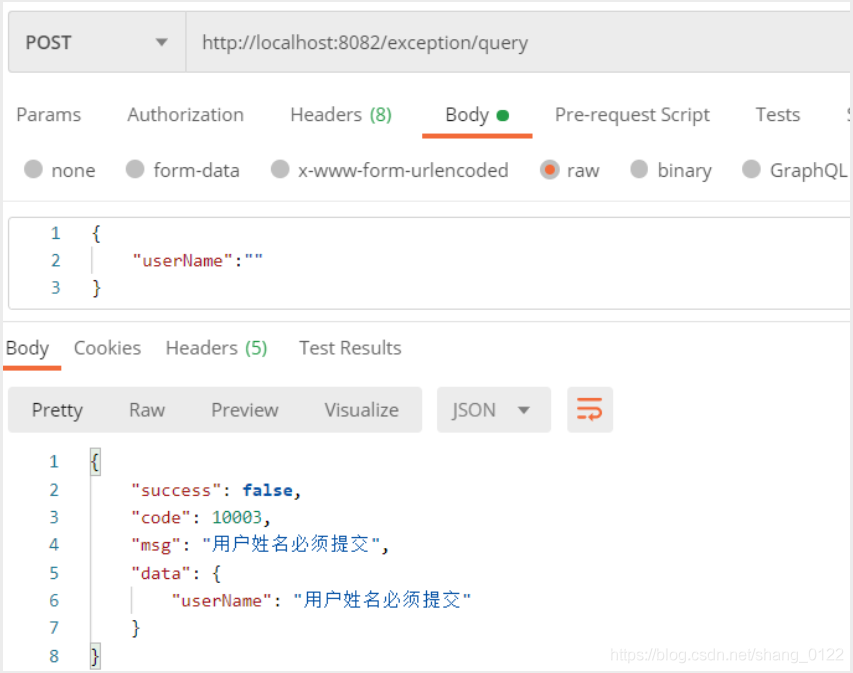Toggle the word wrap icon button
The image size is (853, 673).
click(590, 410)
